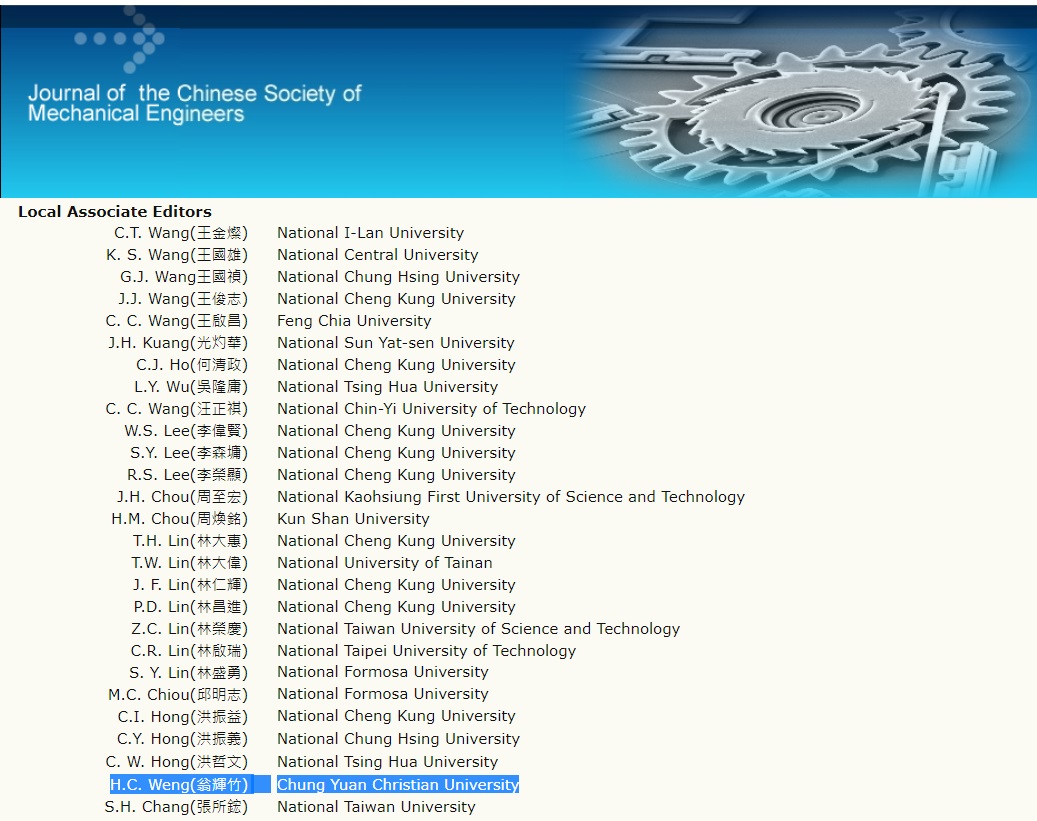Click the Local Associate Editors heading
Screen dimensions: 1037x821
115,212
